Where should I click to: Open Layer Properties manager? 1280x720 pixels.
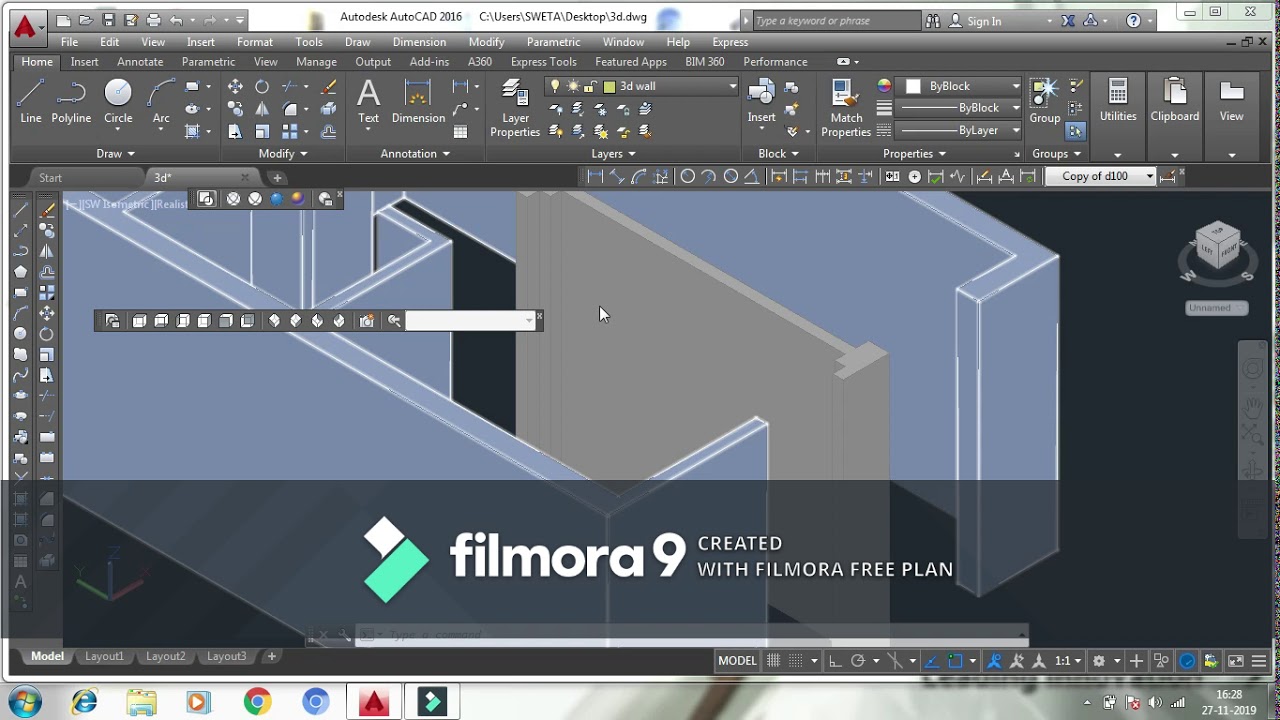tap(515, 108)
